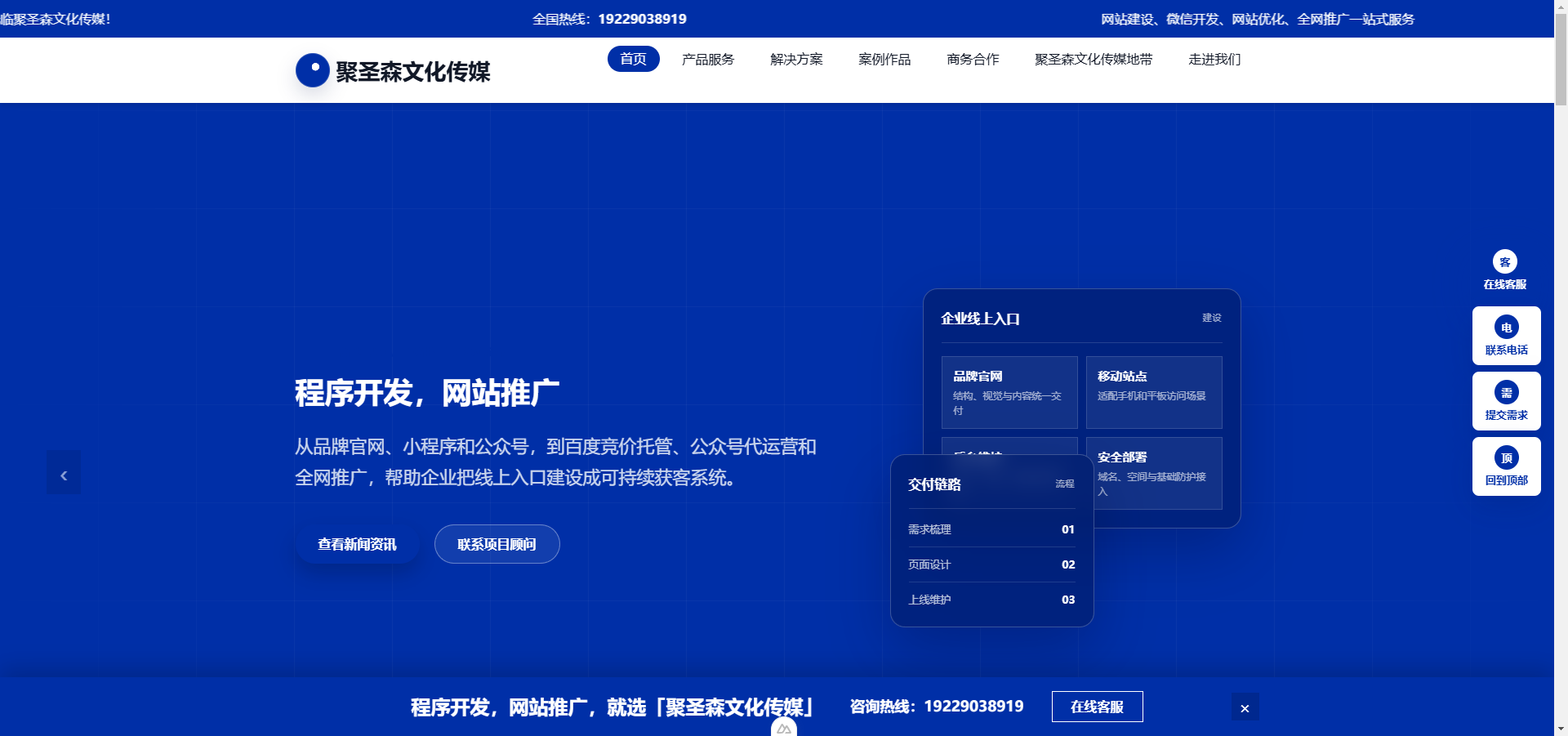Go to 案例作品 menu item
The width and height of the screenshot is (1568, 736).
coord(884,59)
